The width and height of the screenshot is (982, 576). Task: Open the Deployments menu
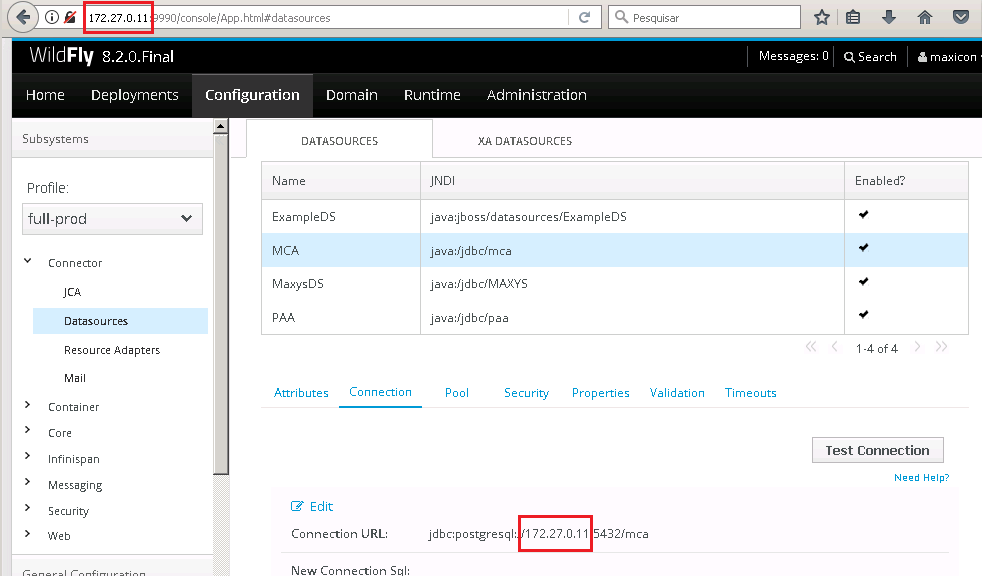[x=135, y=95]
